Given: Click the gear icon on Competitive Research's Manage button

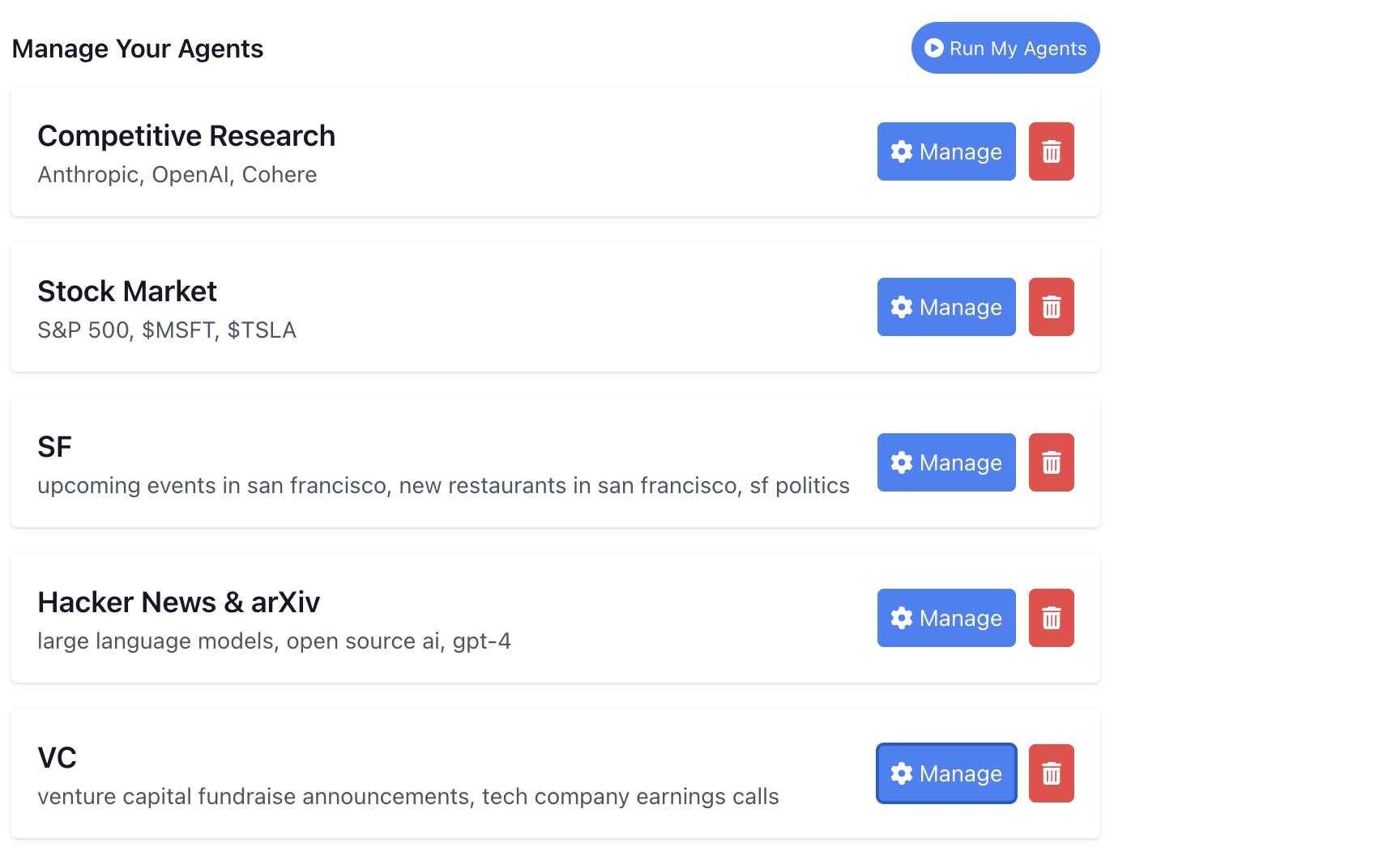Looking at the screenshot, I should tap(902, 151).
